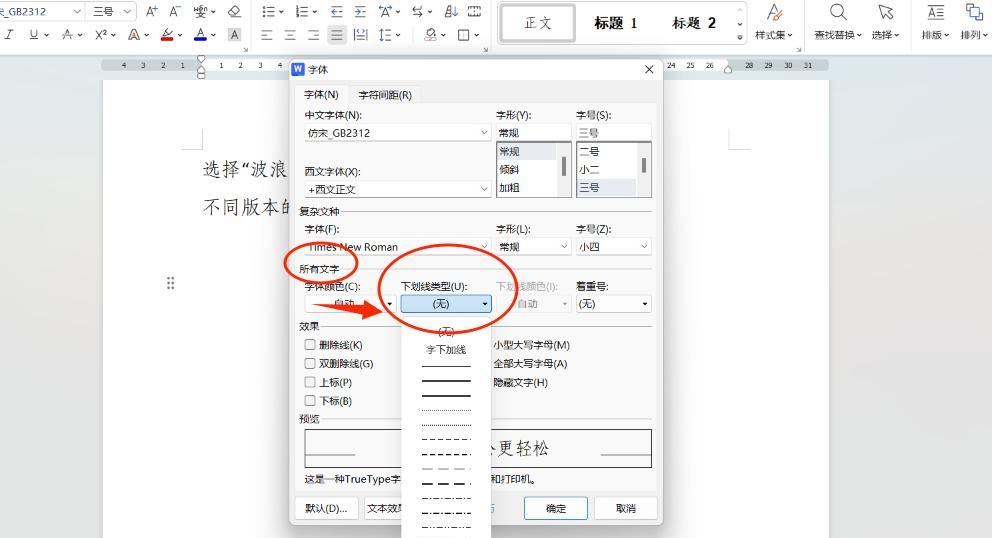
Task: Apply underline from the ribbon U icon
Action: pos(34,35)
